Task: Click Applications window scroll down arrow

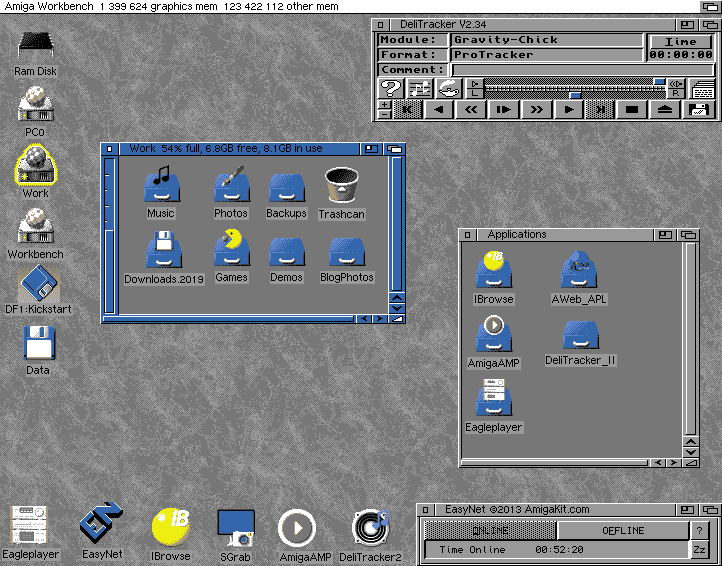Action: click(690, 452)
